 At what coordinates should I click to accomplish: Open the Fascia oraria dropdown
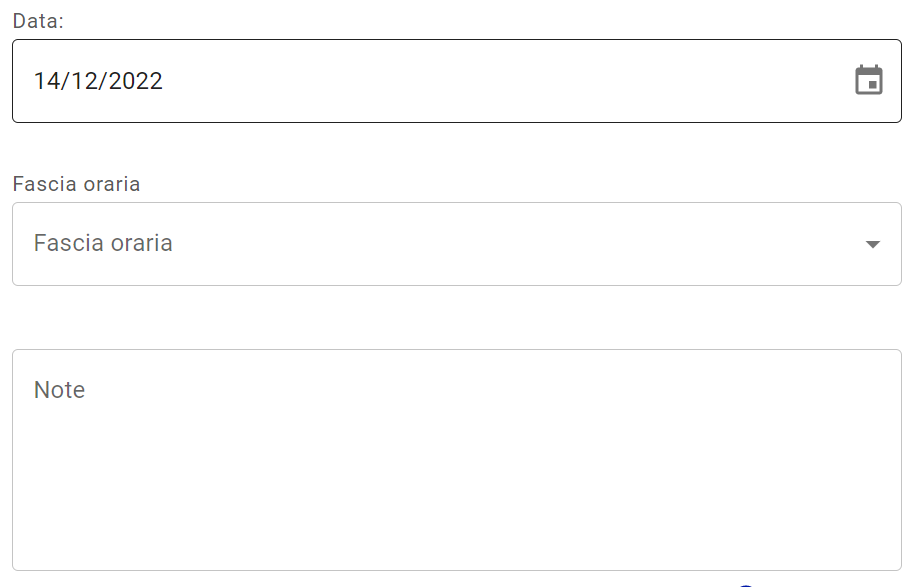pos(456,244)
